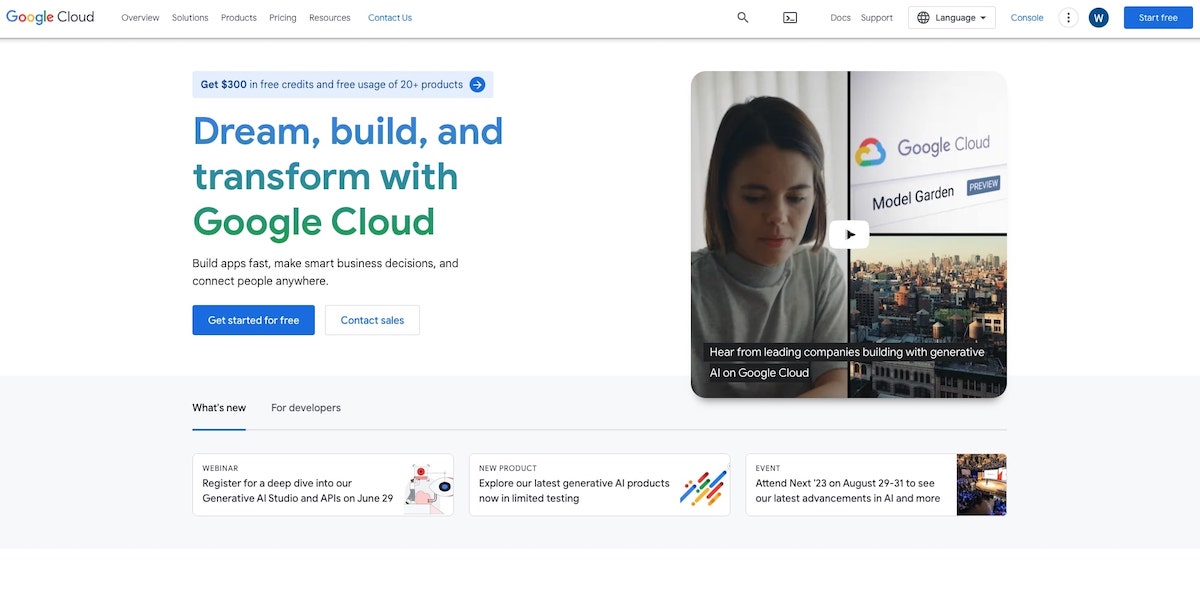Click Get started for free
The height and width of the screenshot is (593, 1200).
click(x=253, y=320)
